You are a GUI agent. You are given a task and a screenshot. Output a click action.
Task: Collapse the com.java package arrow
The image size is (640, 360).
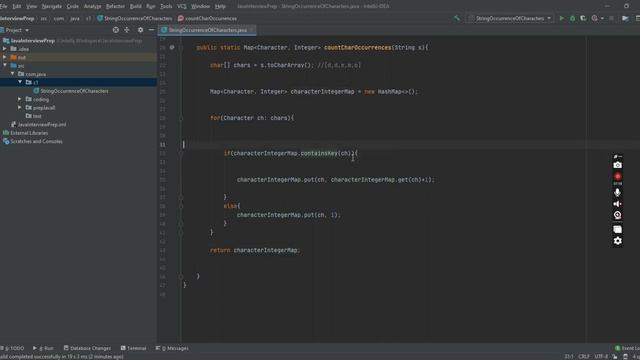coord(12,74)
